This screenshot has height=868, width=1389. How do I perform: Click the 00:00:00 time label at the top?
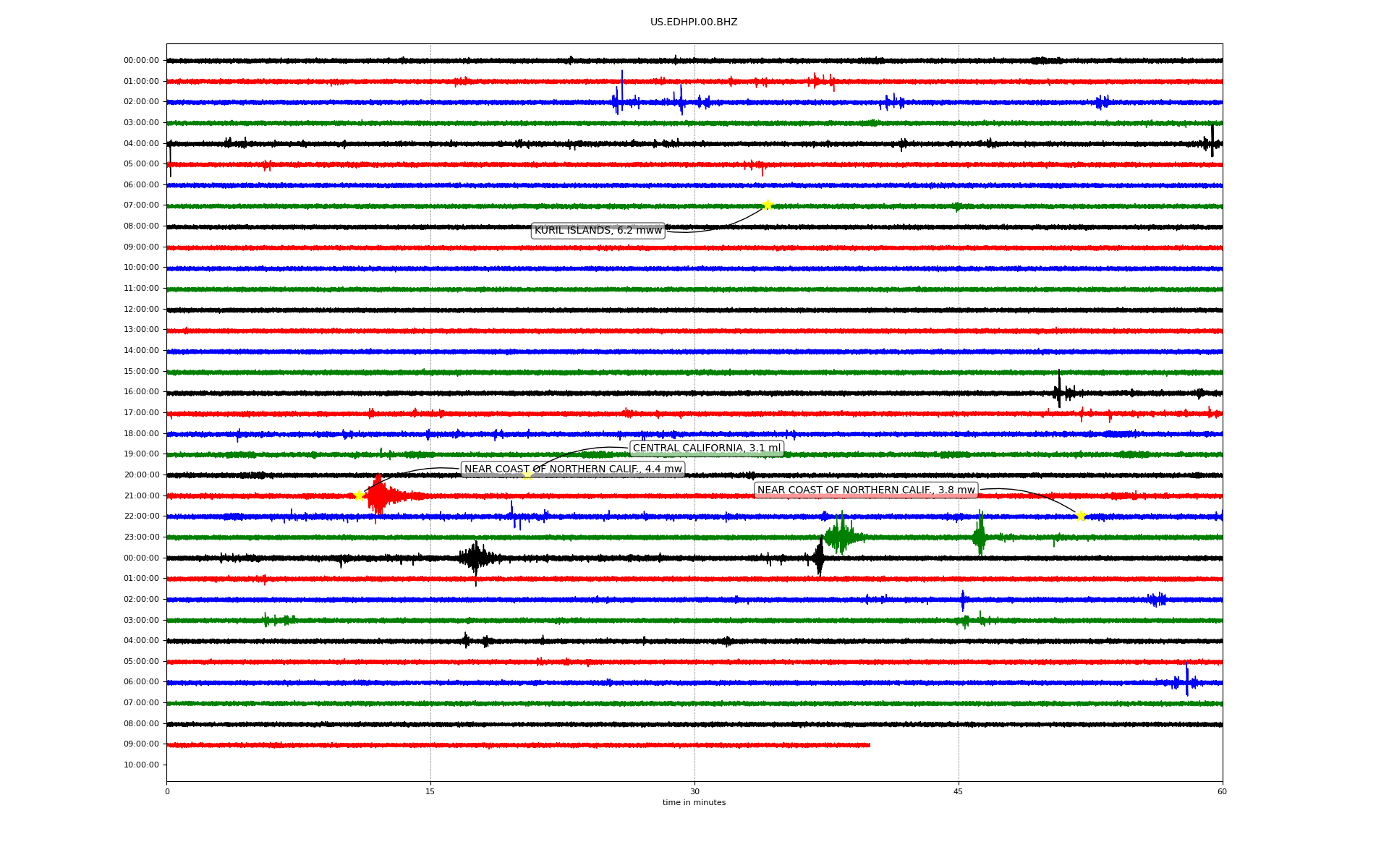[x=141, y=61]
